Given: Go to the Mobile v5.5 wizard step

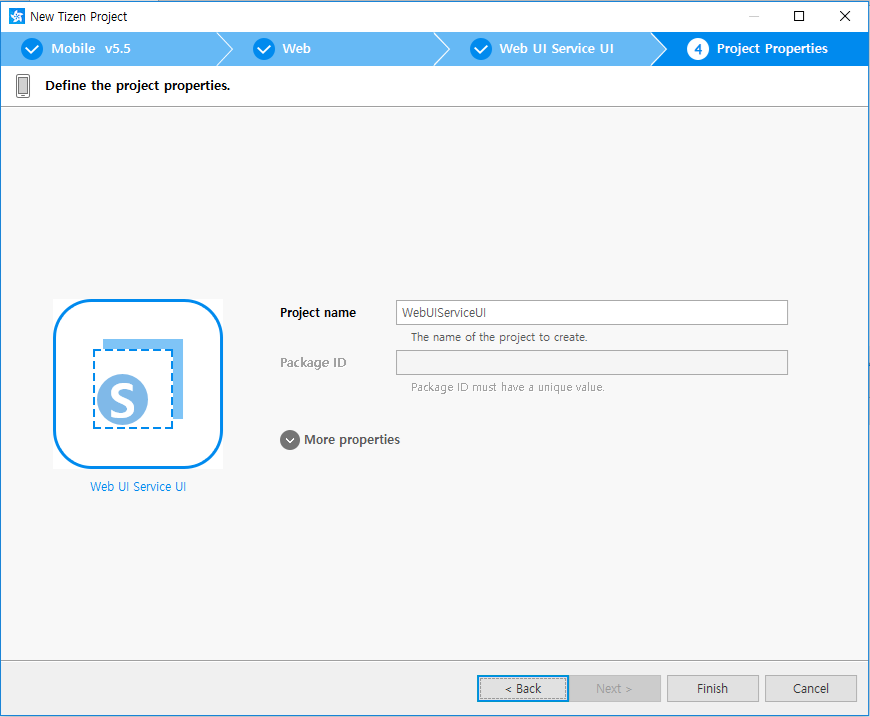Looking at the screenshot, I should (x=91, y=49).
